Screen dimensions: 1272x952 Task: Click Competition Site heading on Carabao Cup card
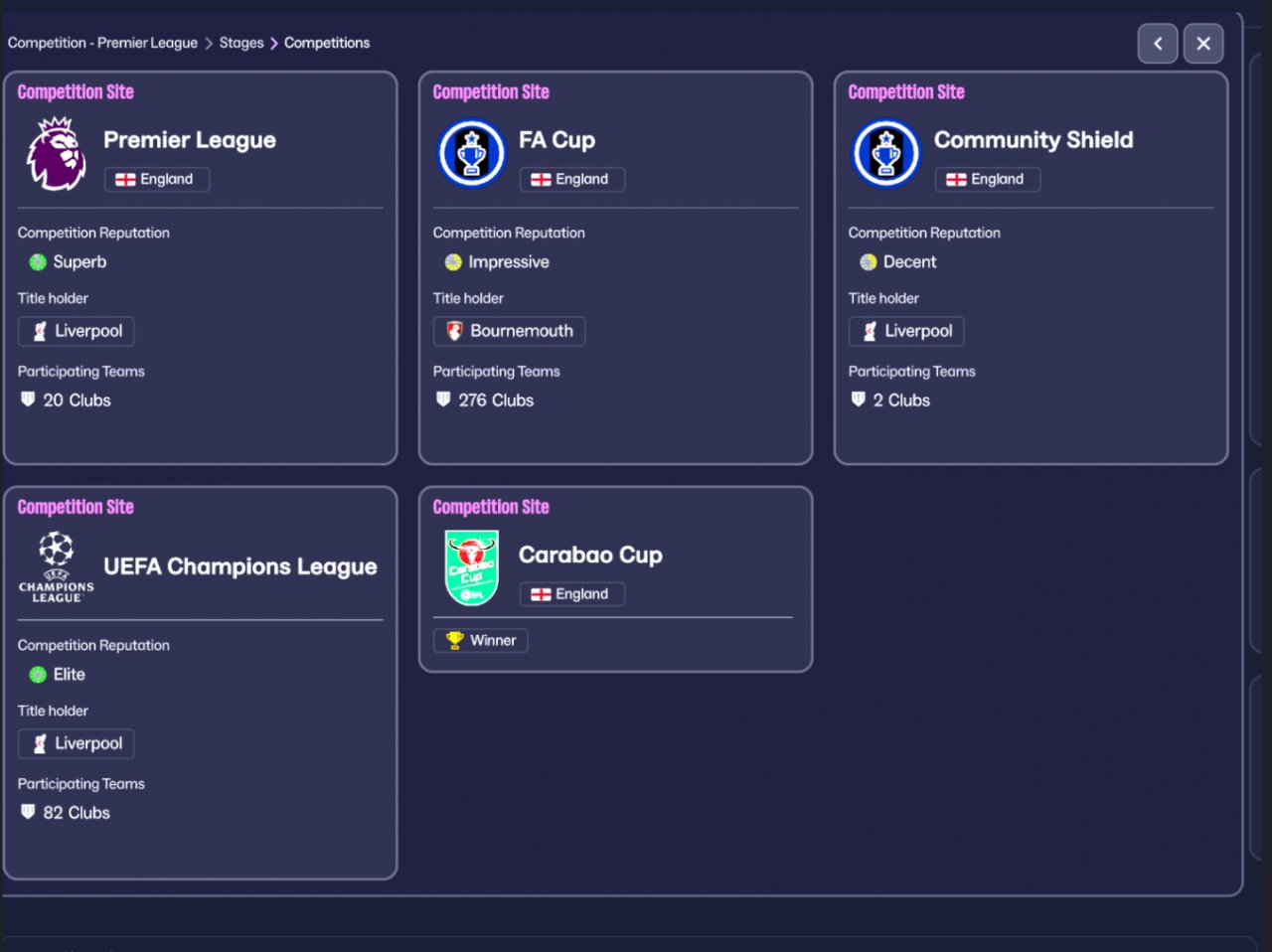(x=491, y=507)
